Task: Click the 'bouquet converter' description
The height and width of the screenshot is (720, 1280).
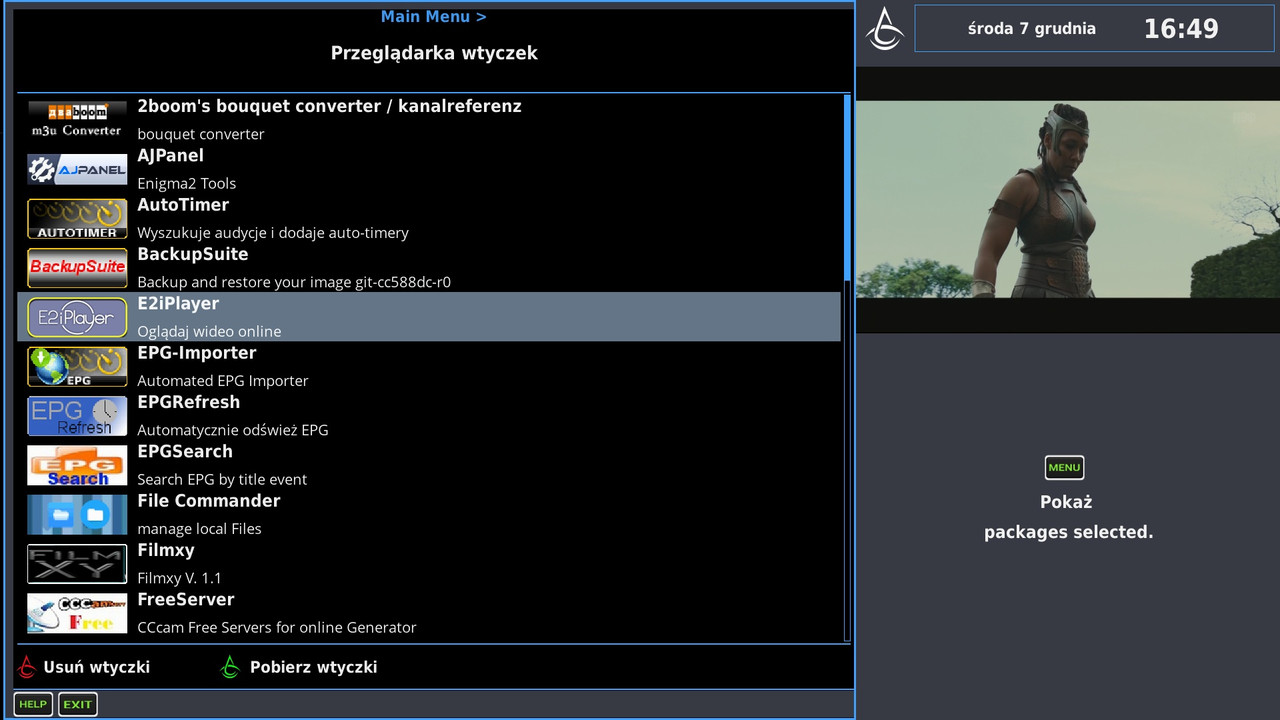Action: [201, 134]
